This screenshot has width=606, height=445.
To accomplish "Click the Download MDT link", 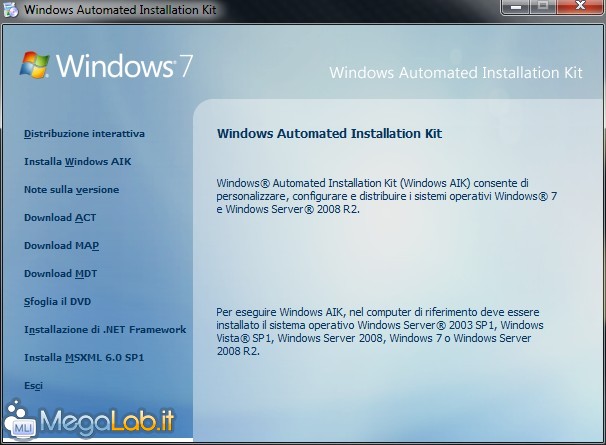I will (x=60, y=273).
